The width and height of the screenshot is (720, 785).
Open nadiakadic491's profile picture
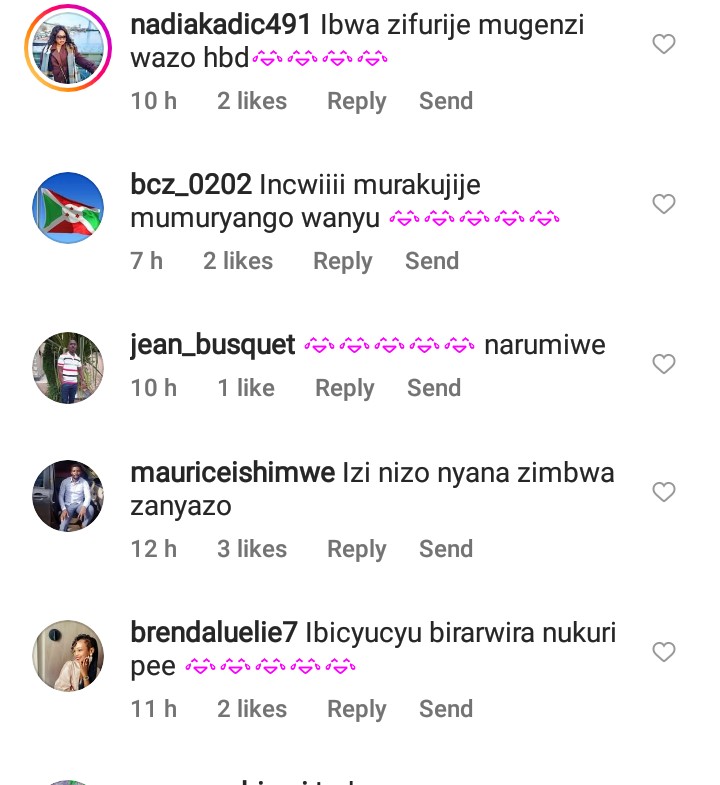pos(68,48)
